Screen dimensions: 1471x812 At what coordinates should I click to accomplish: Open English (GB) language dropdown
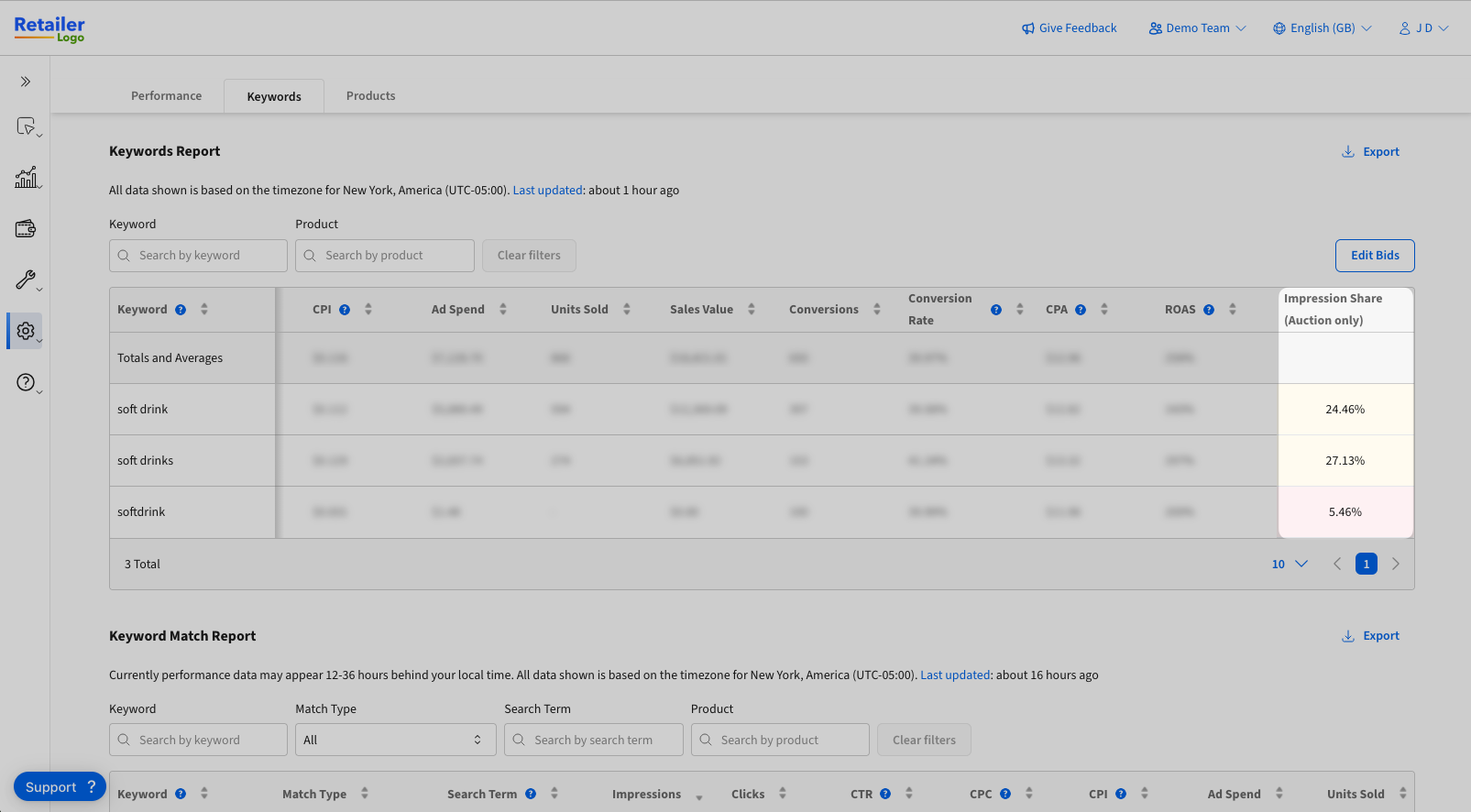1323,28
